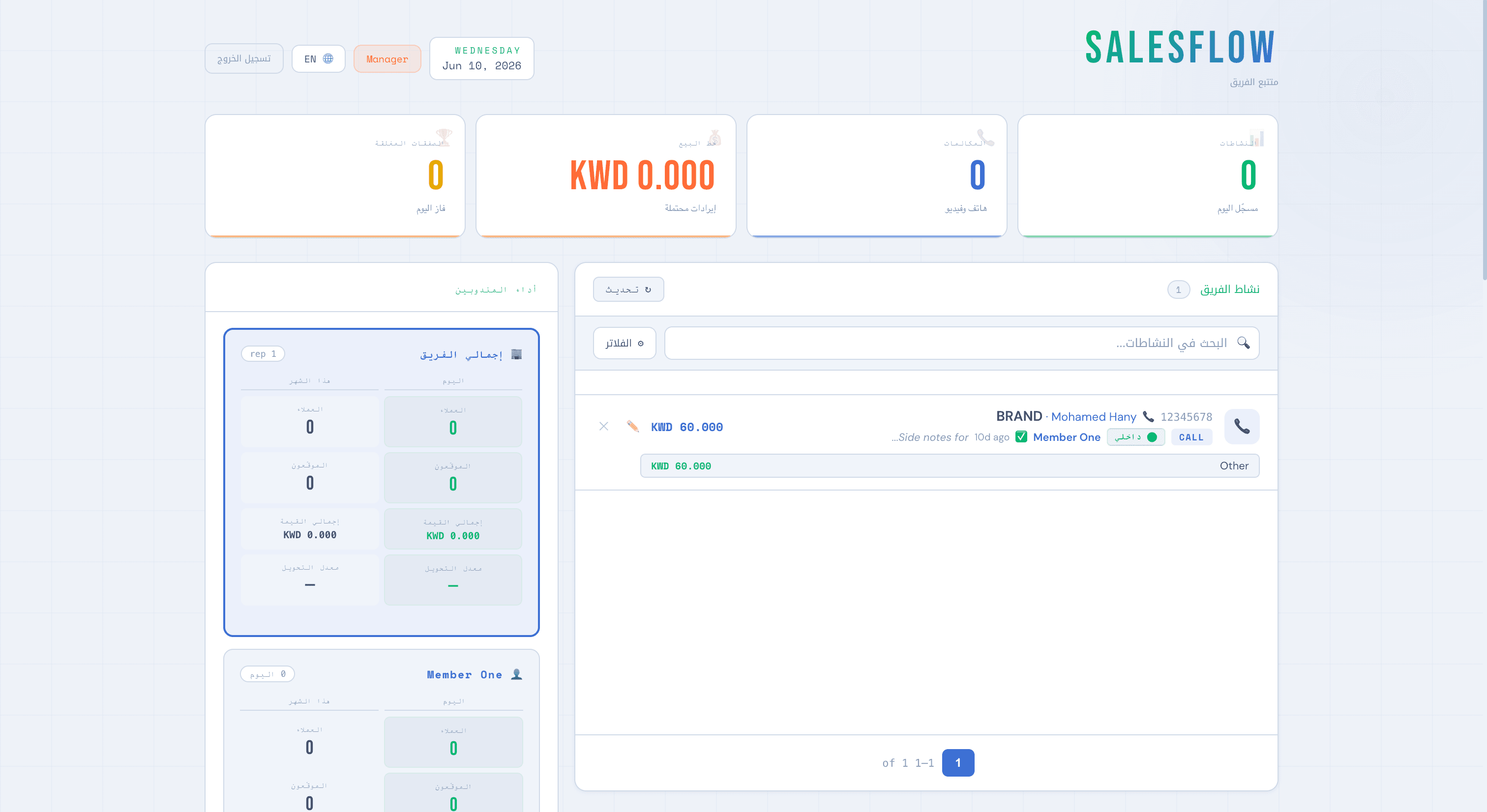Refresh team activity with تحديث button
The width and height of the screenshot is (1487, 812).
click(x=628, y=289)
